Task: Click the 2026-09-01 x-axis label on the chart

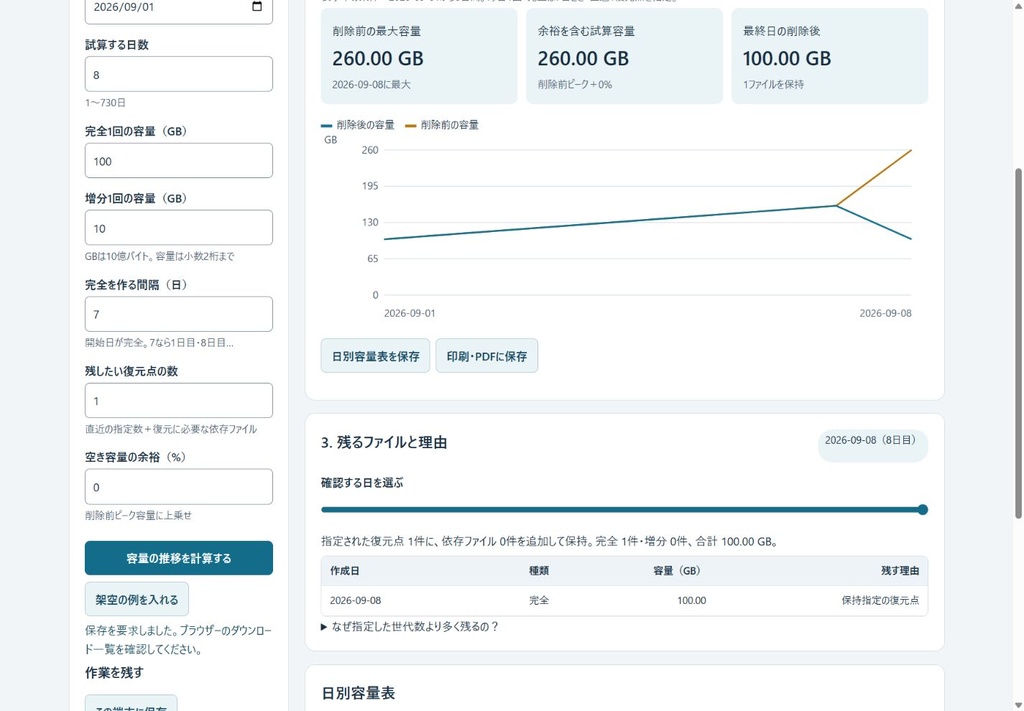Action: [409, 313]
